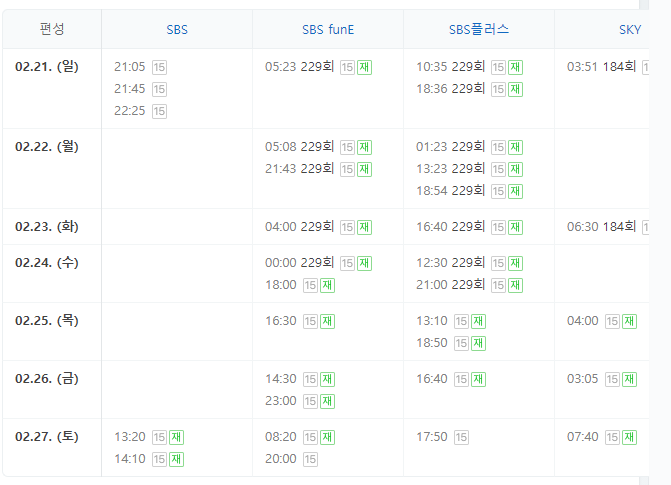Image resolution: width=671 pixels, height=485 pixels.
Task: Click the 재 rerun badge beside 14:10
Action: (x=176, y=459)
